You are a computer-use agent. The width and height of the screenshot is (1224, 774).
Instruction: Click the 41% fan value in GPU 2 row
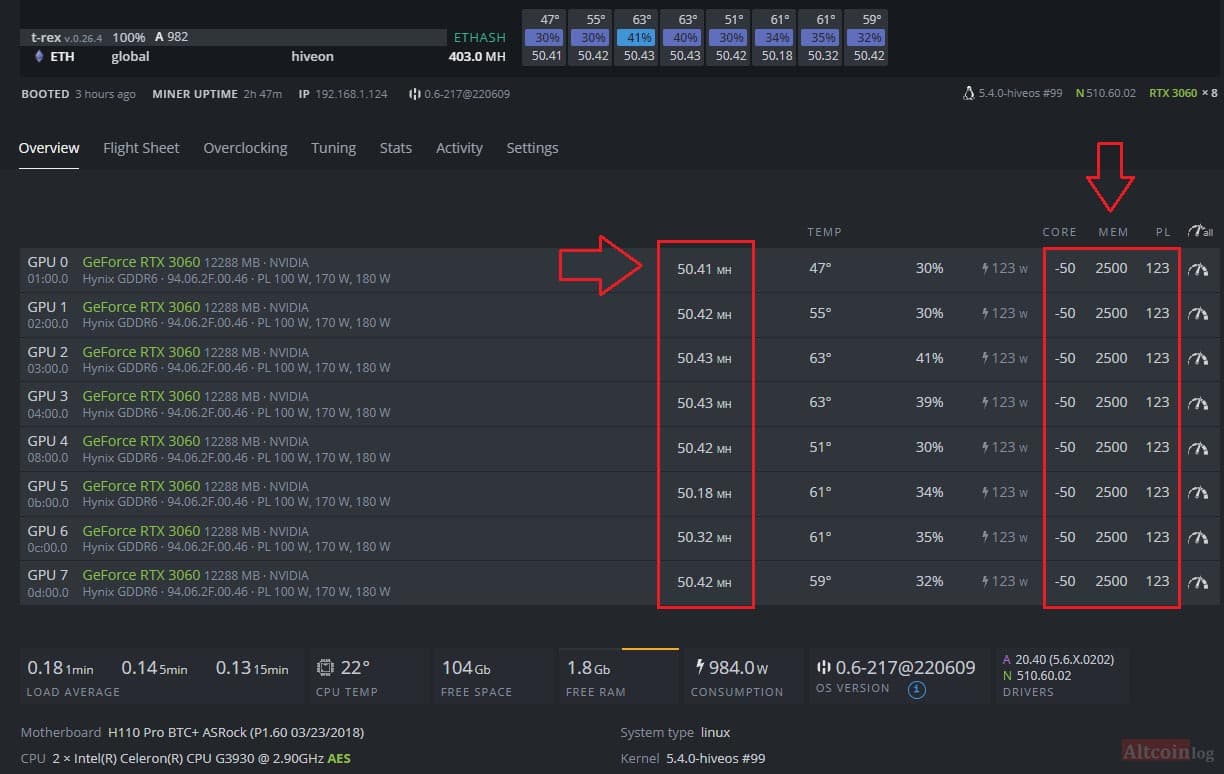(x=929, y=358)
